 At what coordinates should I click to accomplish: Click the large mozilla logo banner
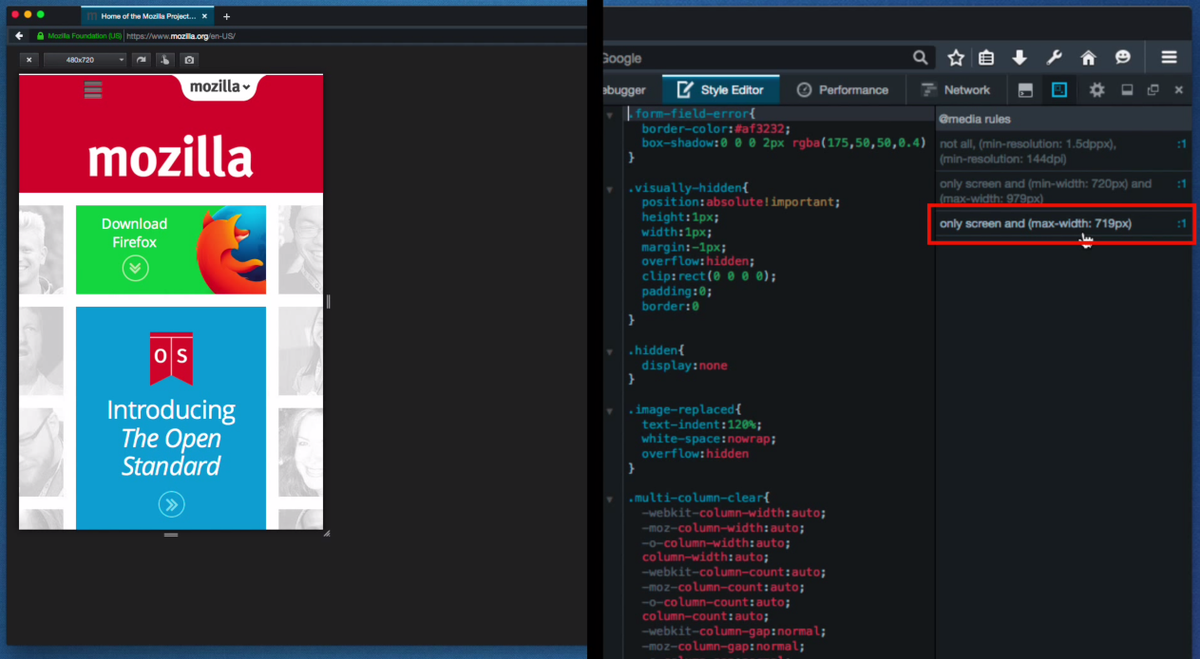(x=171, y=158)
